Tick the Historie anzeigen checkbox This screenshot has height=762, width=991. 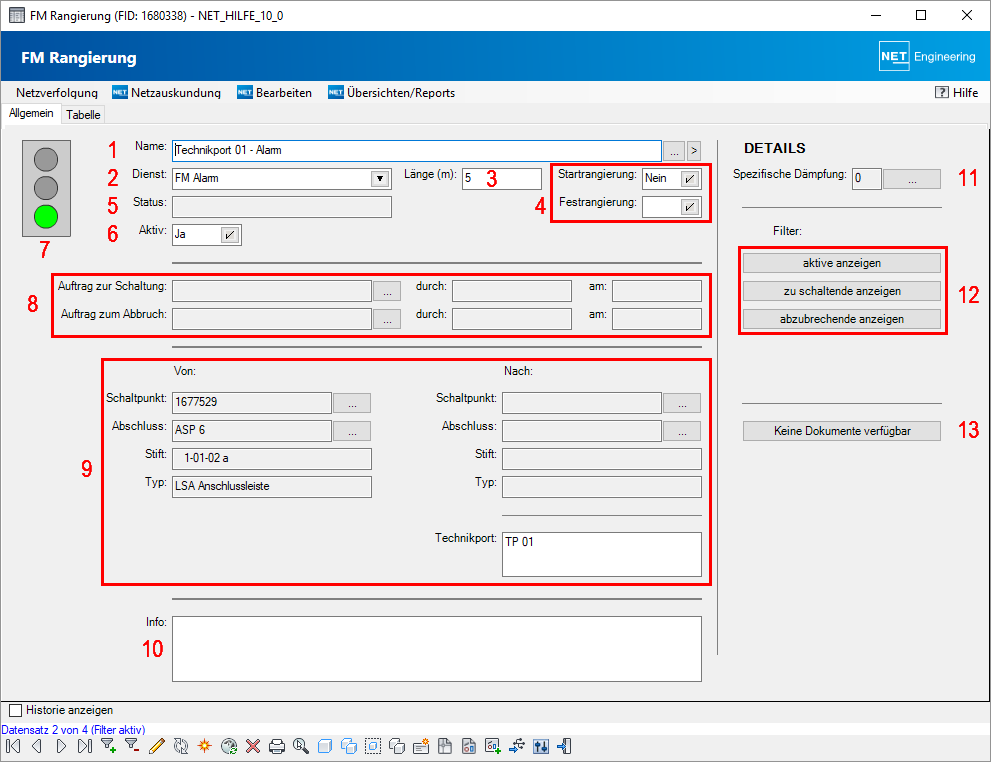16,711
